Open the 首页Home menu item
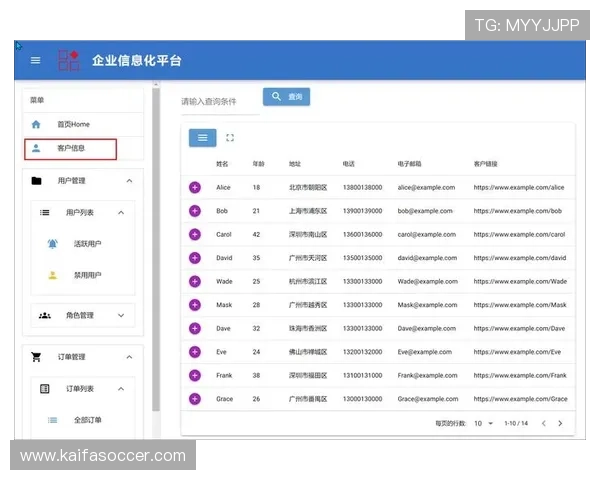 click(83, 124)
